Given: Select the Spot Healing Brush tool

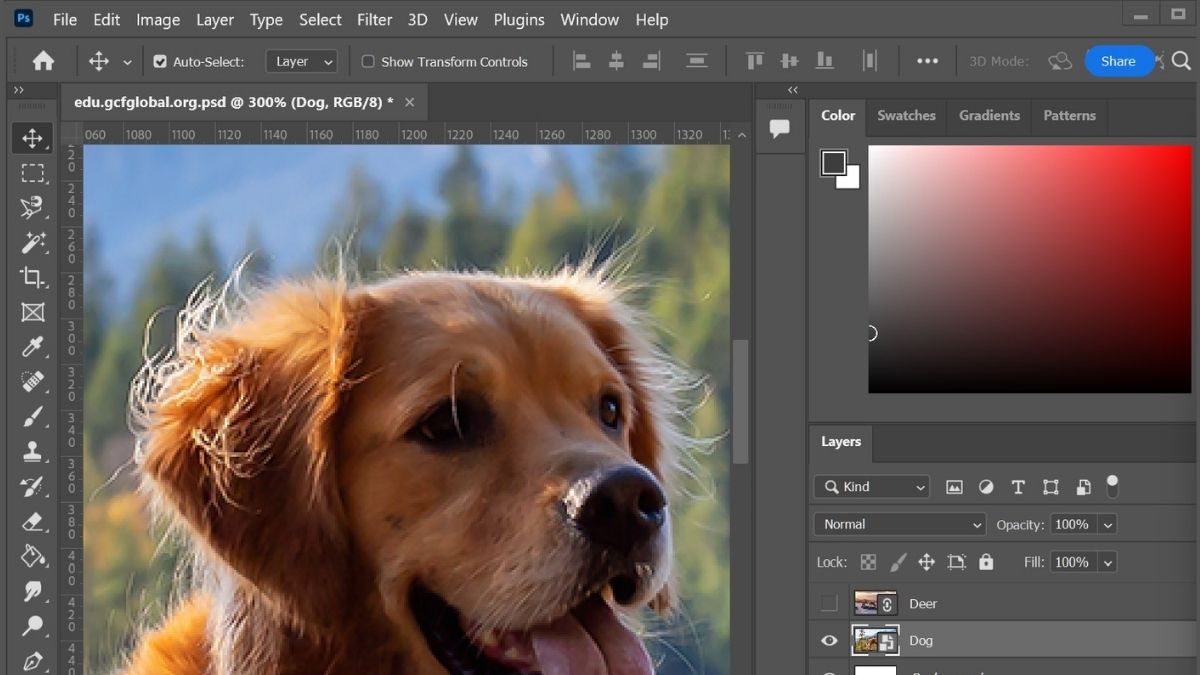Looking at the screenshot, I should 32,382.
